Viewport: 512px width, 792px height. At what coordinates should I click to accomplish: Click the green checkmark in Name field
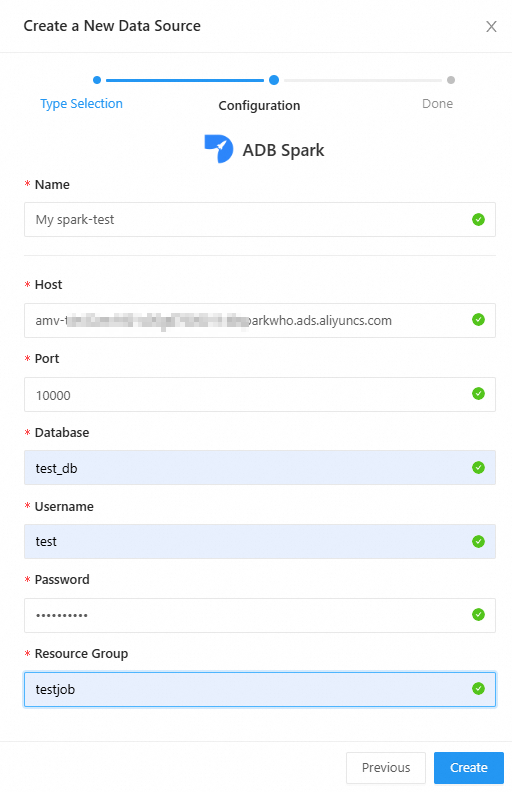pos(478,220)
